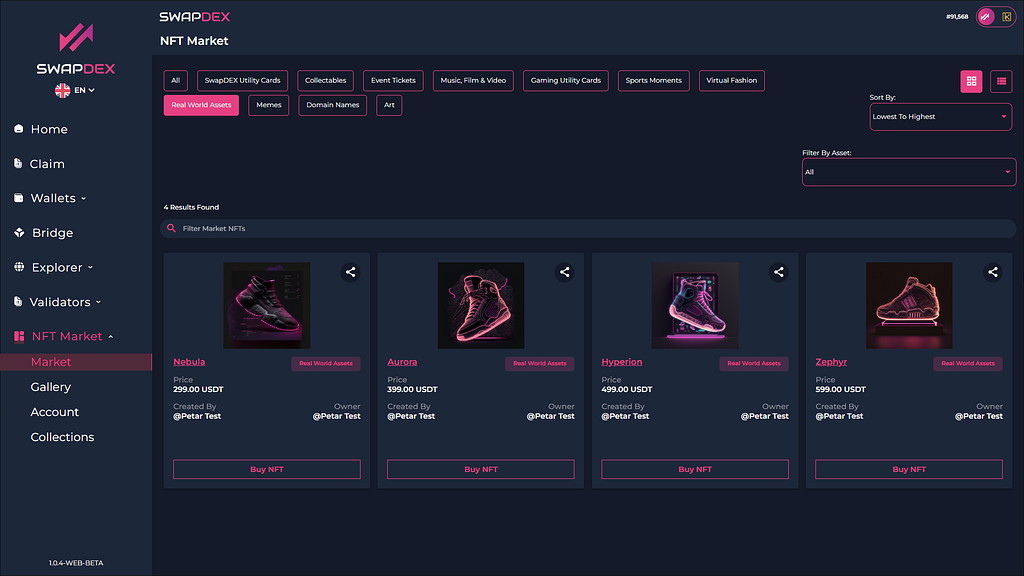Filter by Memes category
Viewport: 1024px width, 576px height.
[268, 105]
